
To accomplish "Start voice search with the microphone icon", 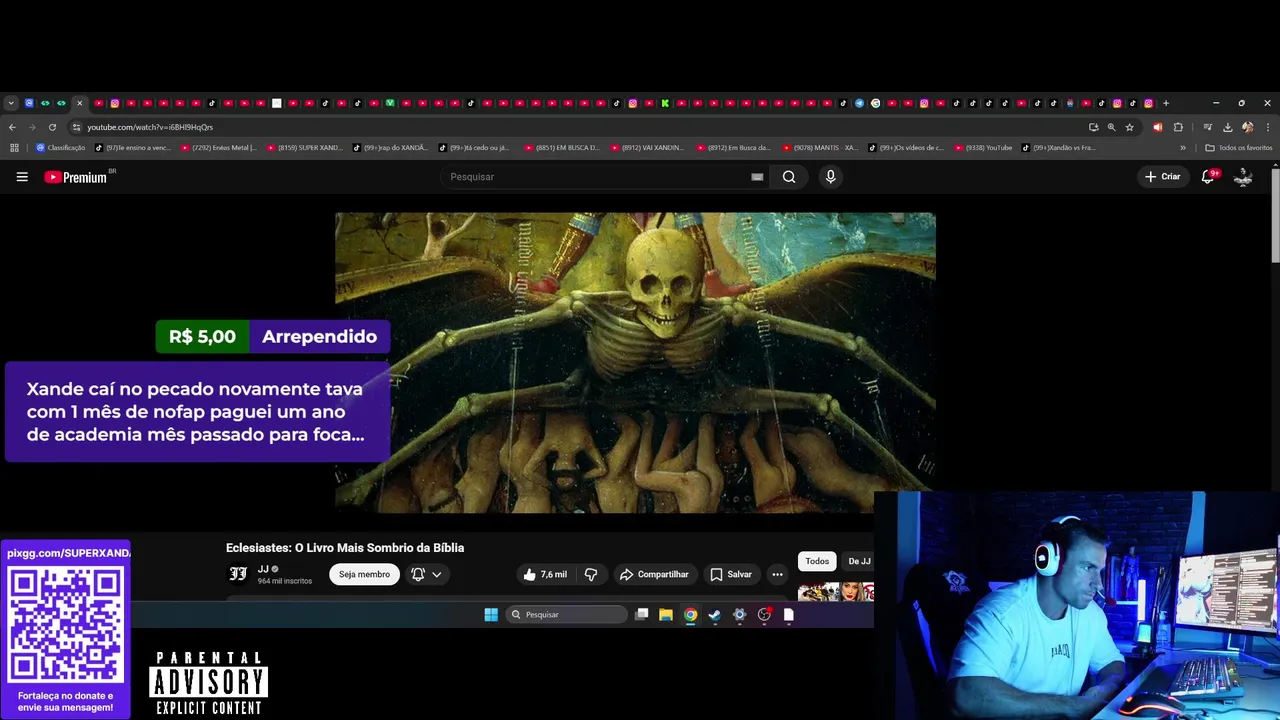I will (830, 177).
